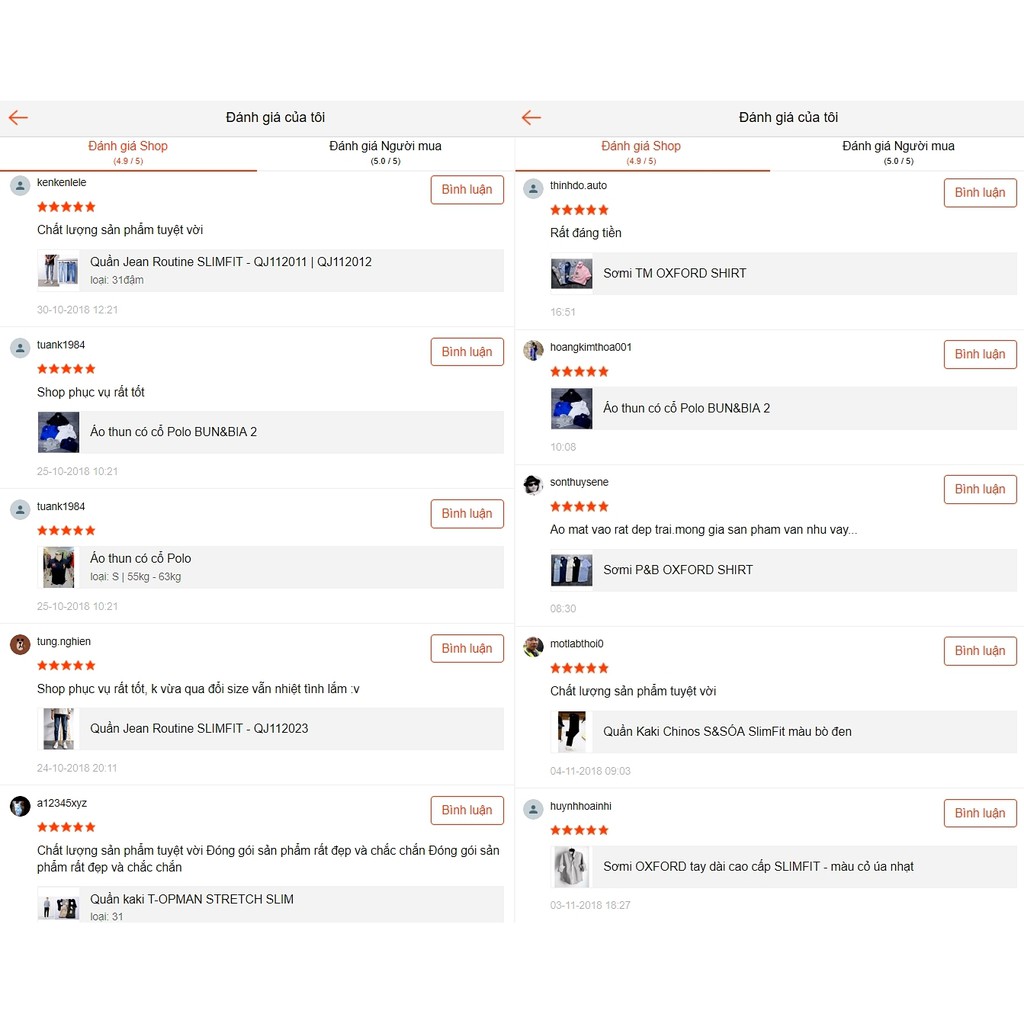Click motlabthoi0's avatar picture
1024x1024 pixels.
tap(533, 647)
